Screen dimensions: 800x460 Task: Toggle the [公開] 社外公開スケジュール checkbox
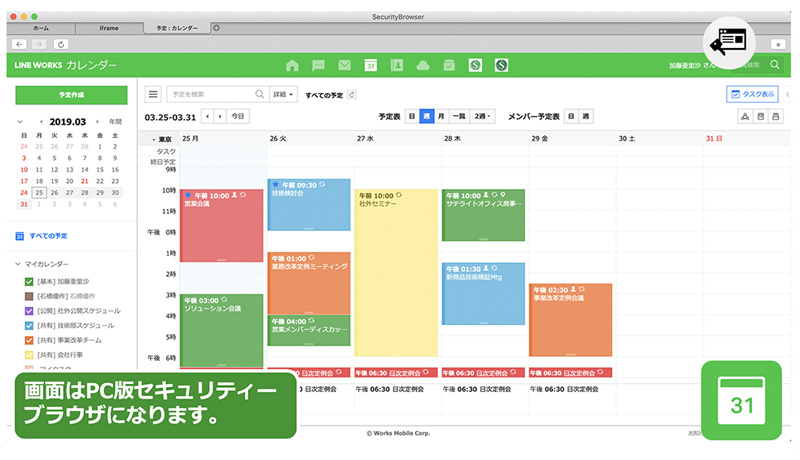[x=29, y=311]
